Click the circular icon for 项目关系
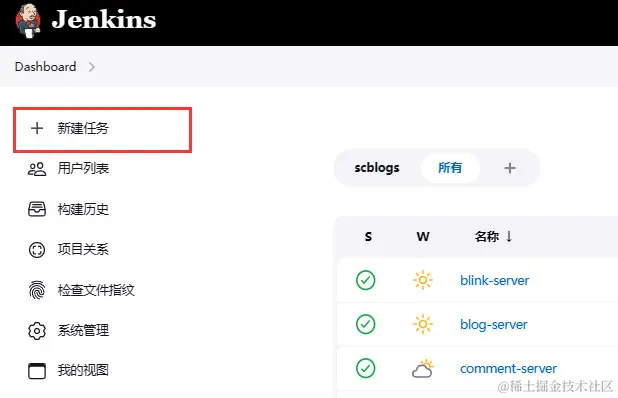The image size is (618, 398). (x=37, y=250)
